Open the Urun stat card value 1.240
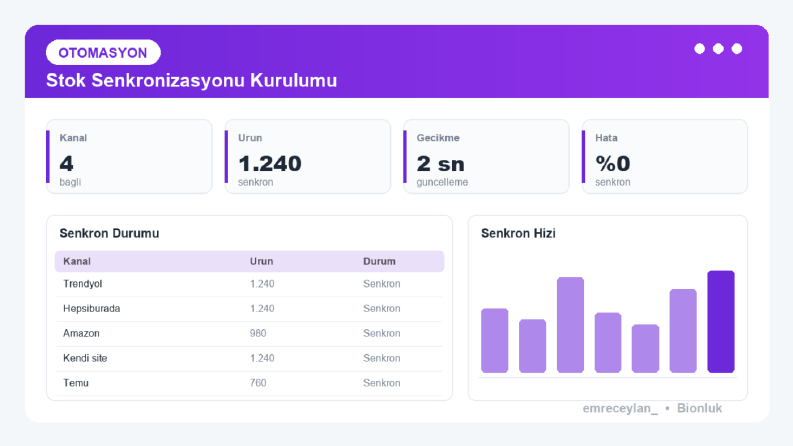 click(x=270, y=163)
